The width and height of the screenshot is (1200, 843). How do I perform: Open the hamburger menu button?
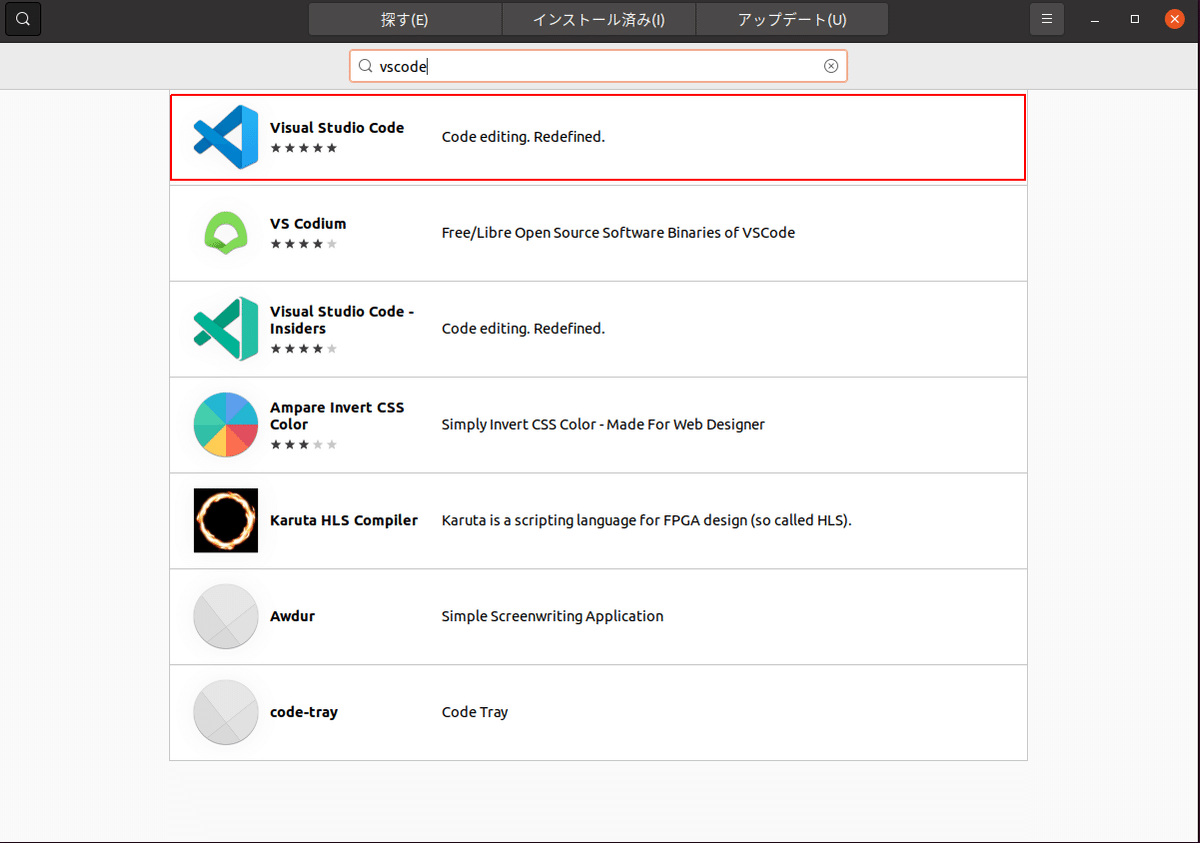pyautogui.click(x=1047, y=19)
